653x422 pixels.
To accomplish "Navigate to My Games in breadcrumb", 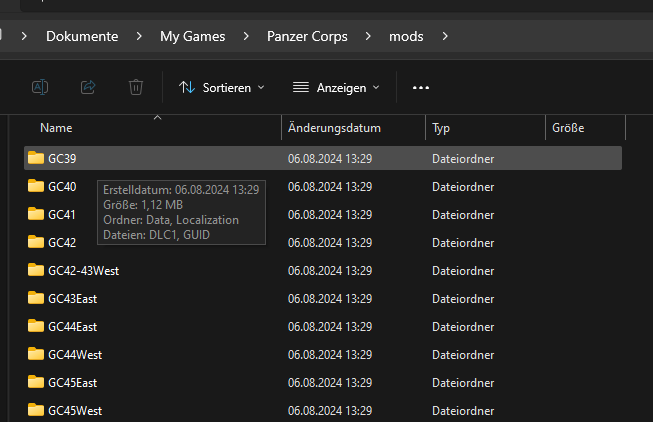I will tap(192, 36).
